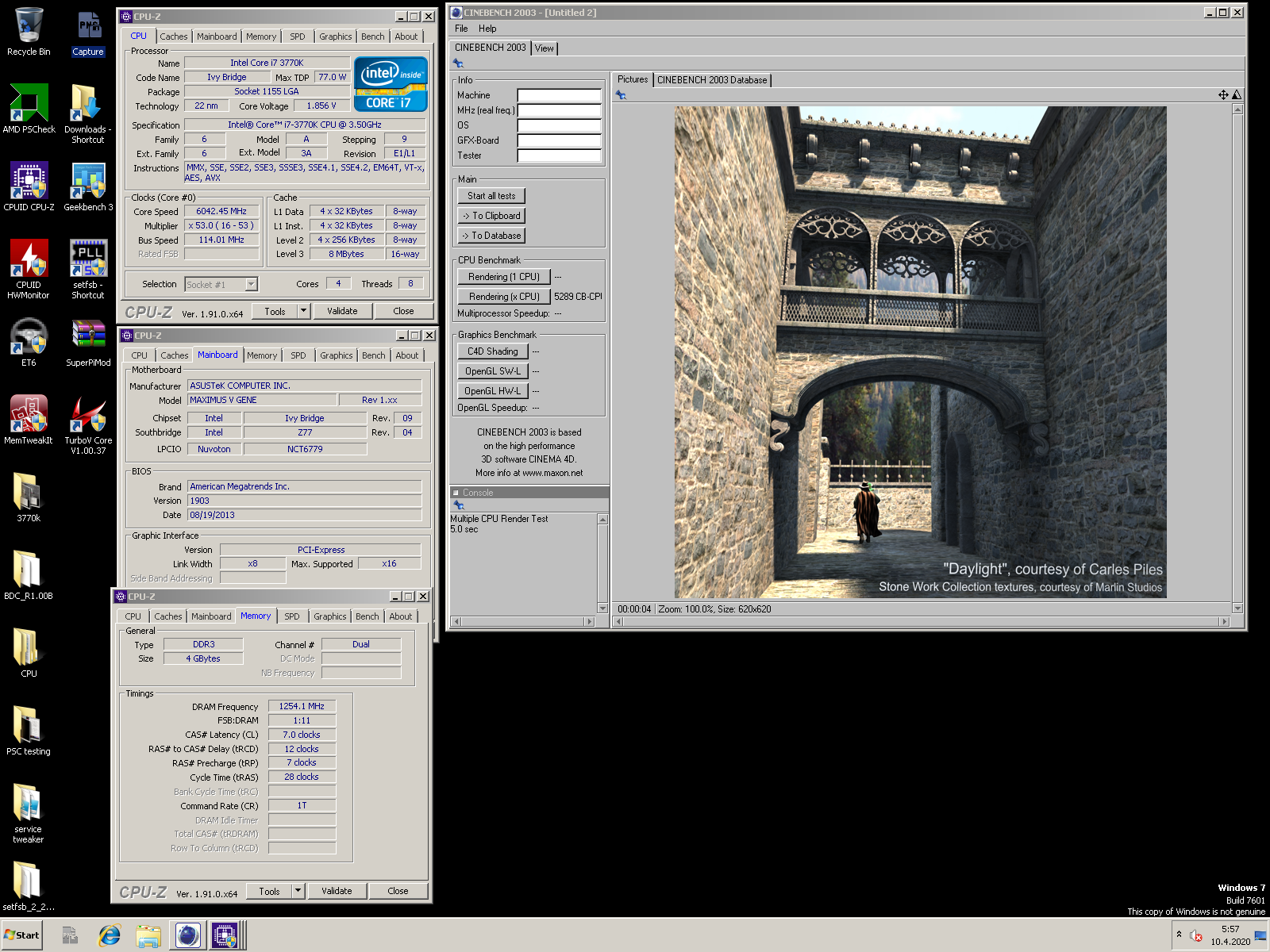Open the Windows Start menu

point(21,935)
